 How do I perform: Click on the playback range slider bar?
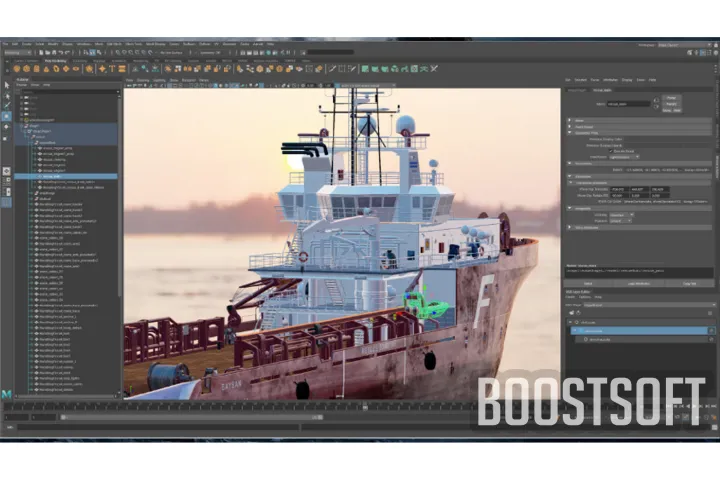tap(192, 418)
